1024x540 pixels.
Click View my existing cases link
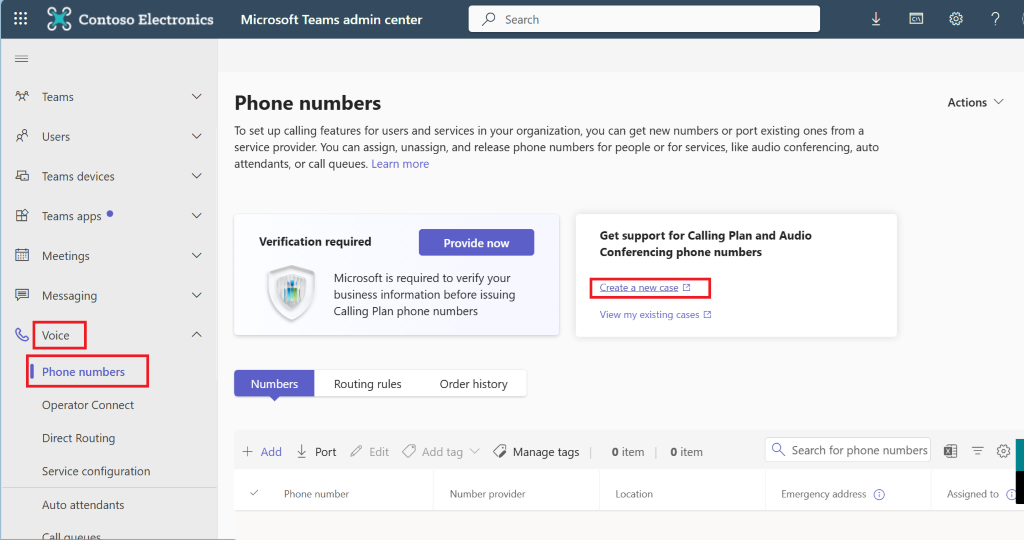pyautogui.click(x=655, y=315)
